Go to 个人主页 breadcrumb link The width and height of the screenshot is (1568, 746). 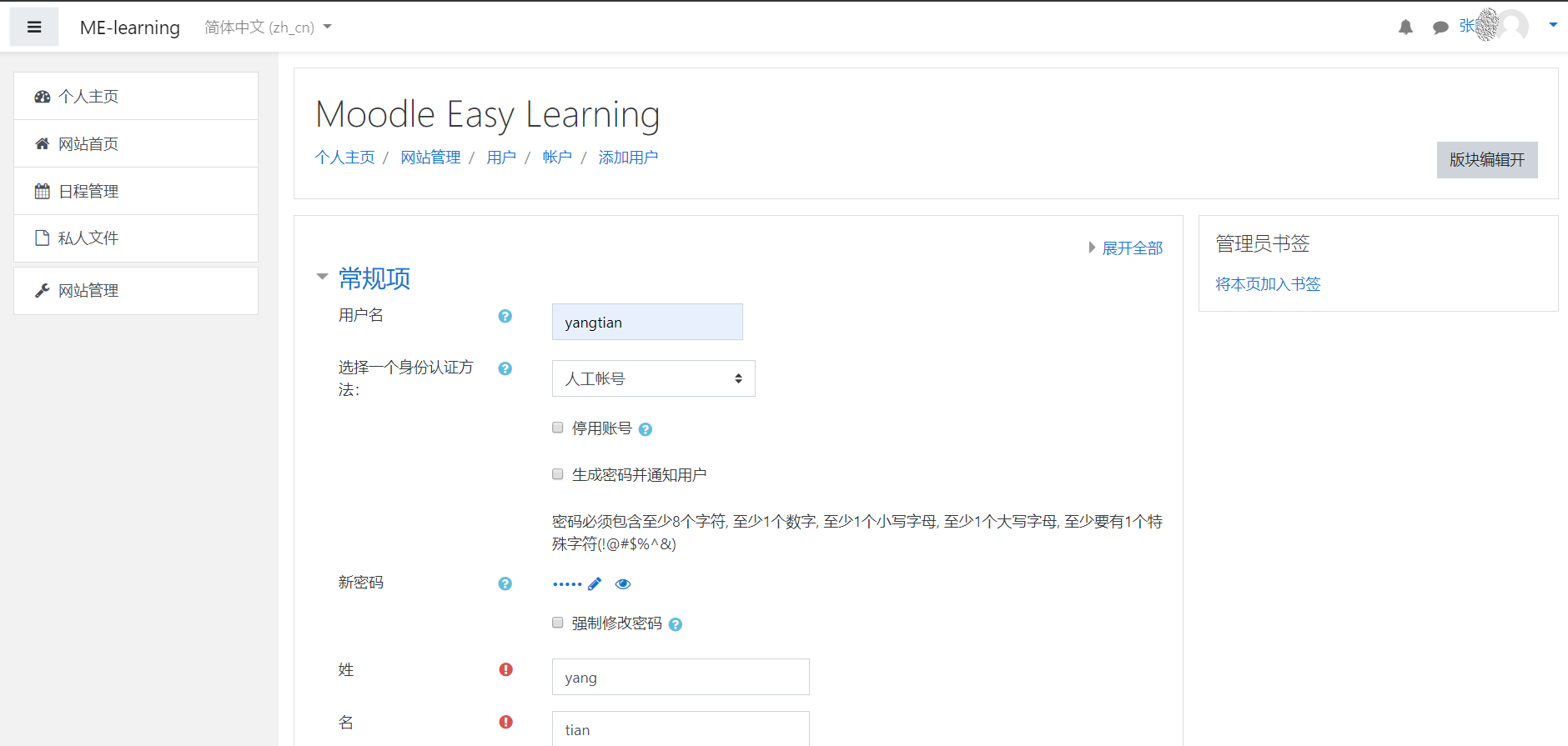coord(344,158)
